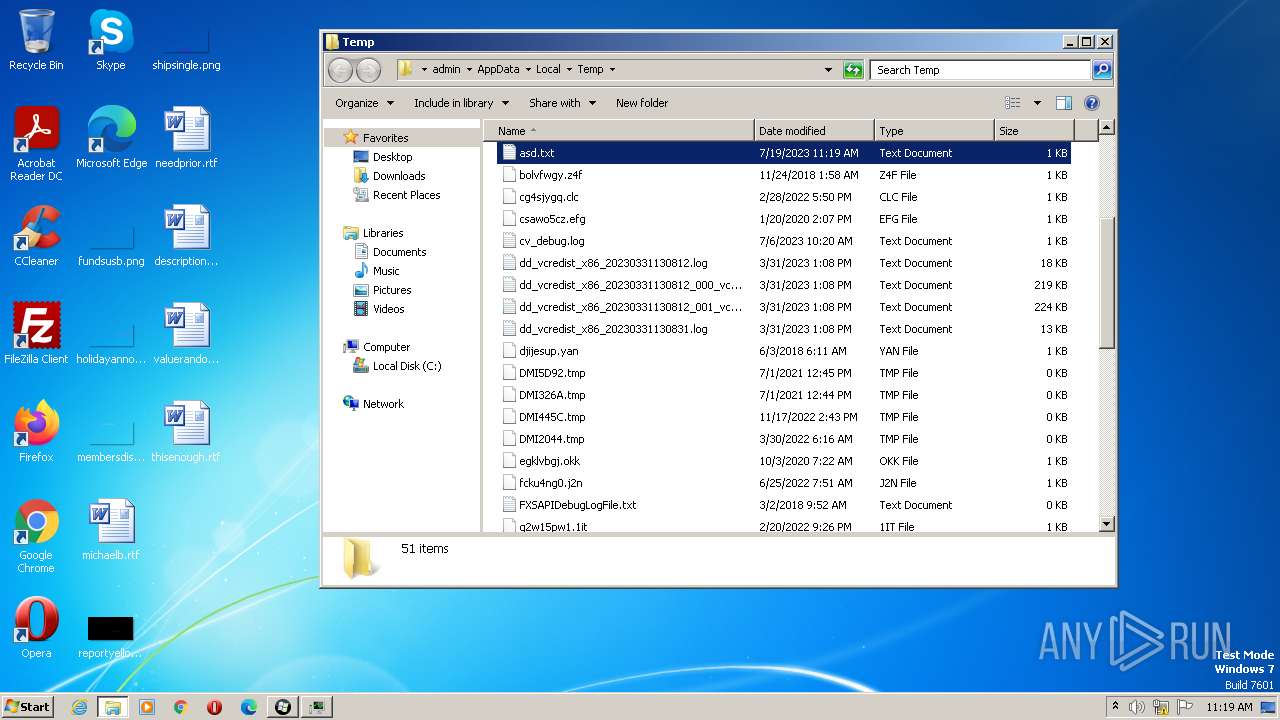Select Network in navigation pane
1280x720 pixels.
pos(383,404)
